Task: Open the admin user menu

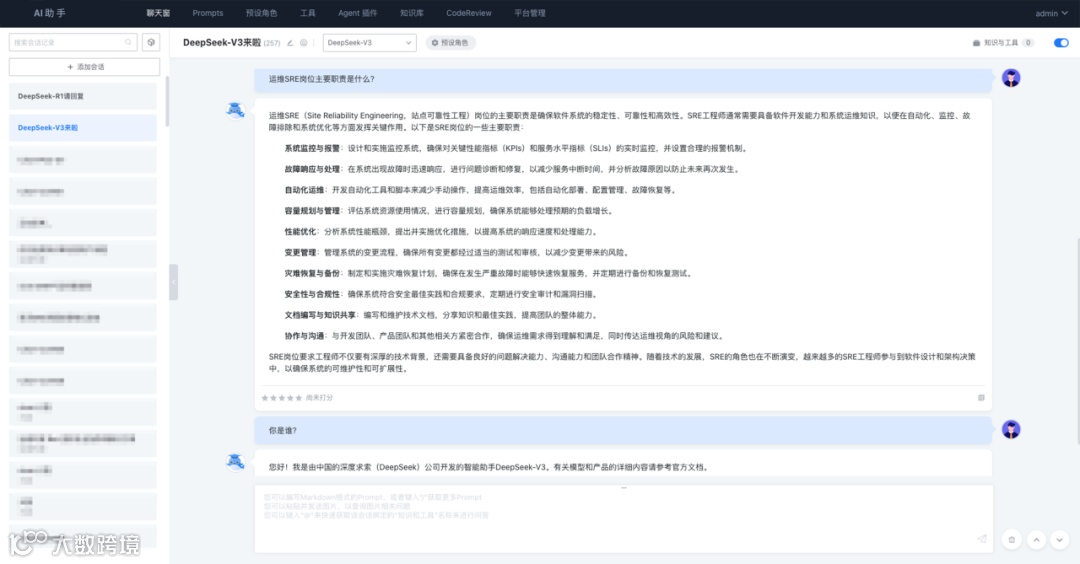Action: click(1051, 13)
